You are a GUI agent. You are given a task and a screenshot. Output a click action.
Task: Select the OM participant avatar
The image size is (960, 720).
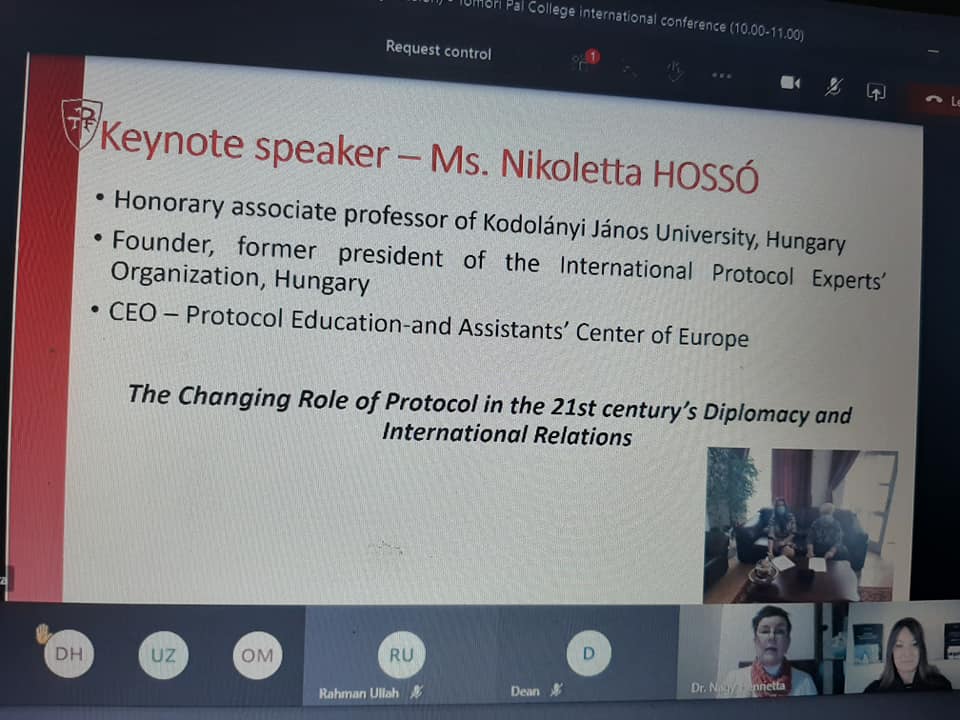click(x=252, y=655)
